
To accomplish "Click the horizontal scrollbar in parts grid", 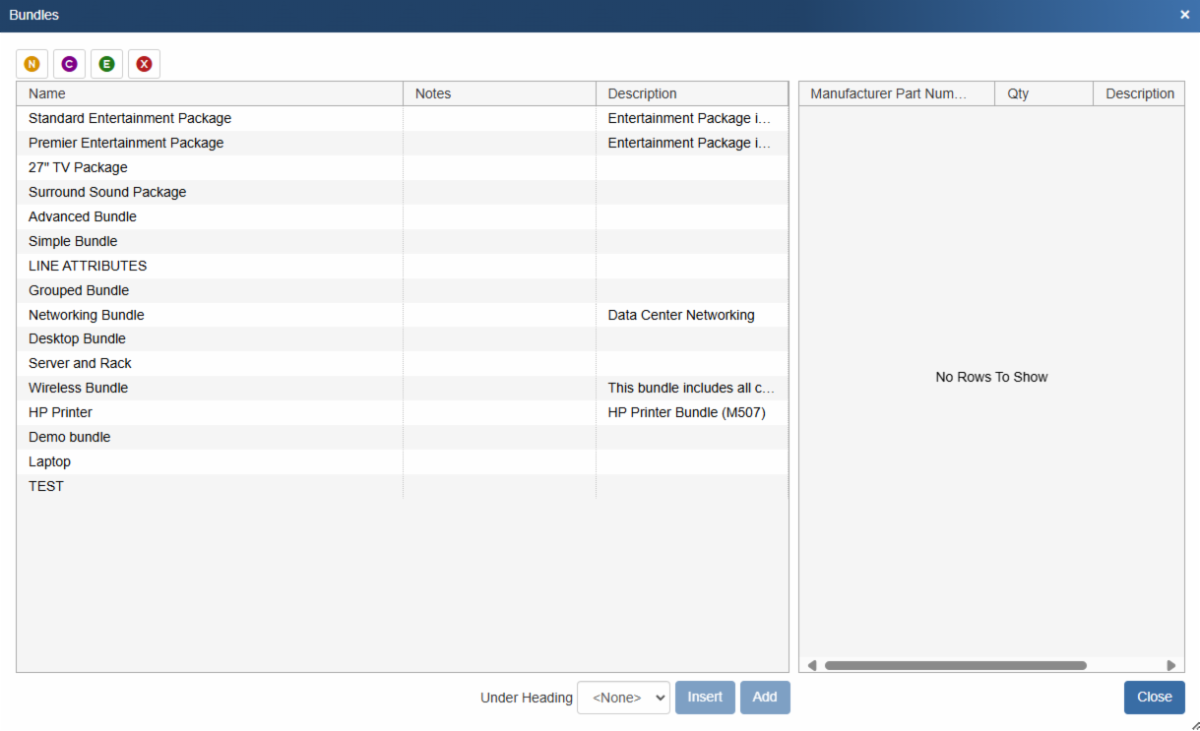I will [955, 665].
